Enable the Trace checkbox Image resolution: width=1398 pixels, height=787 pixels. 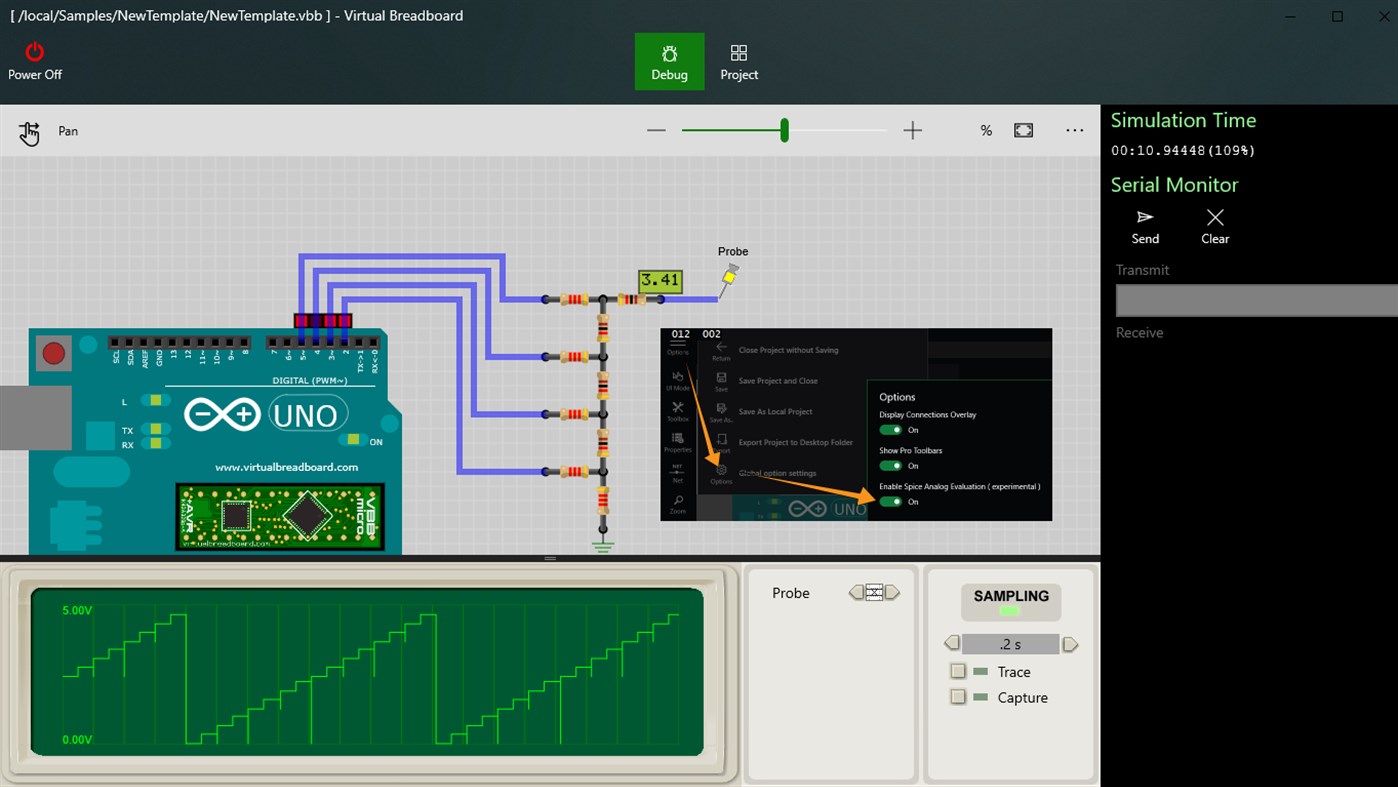tap(957, 671)
